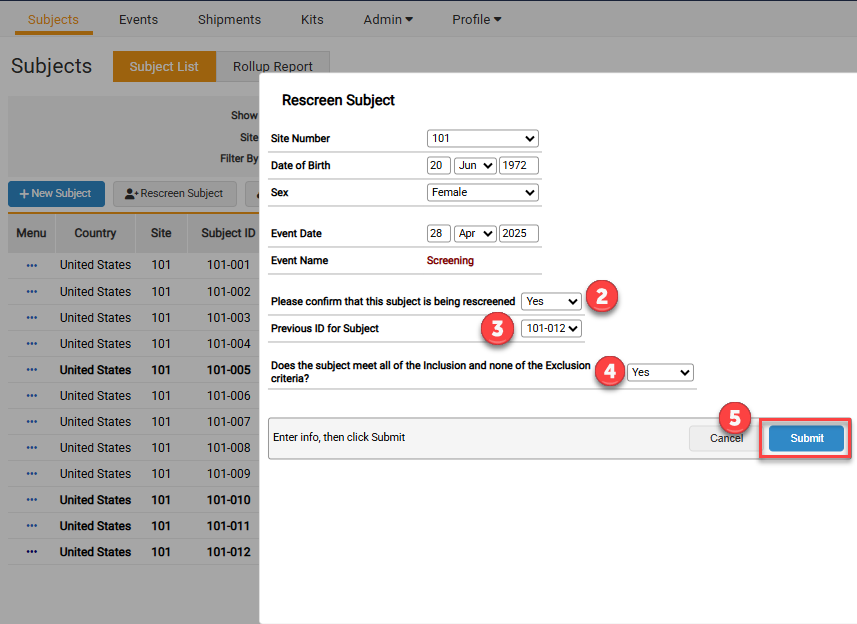The width and height of the screenshot is (857, 624).
Task: Click the Event Date year field
Action: [518, 233]
